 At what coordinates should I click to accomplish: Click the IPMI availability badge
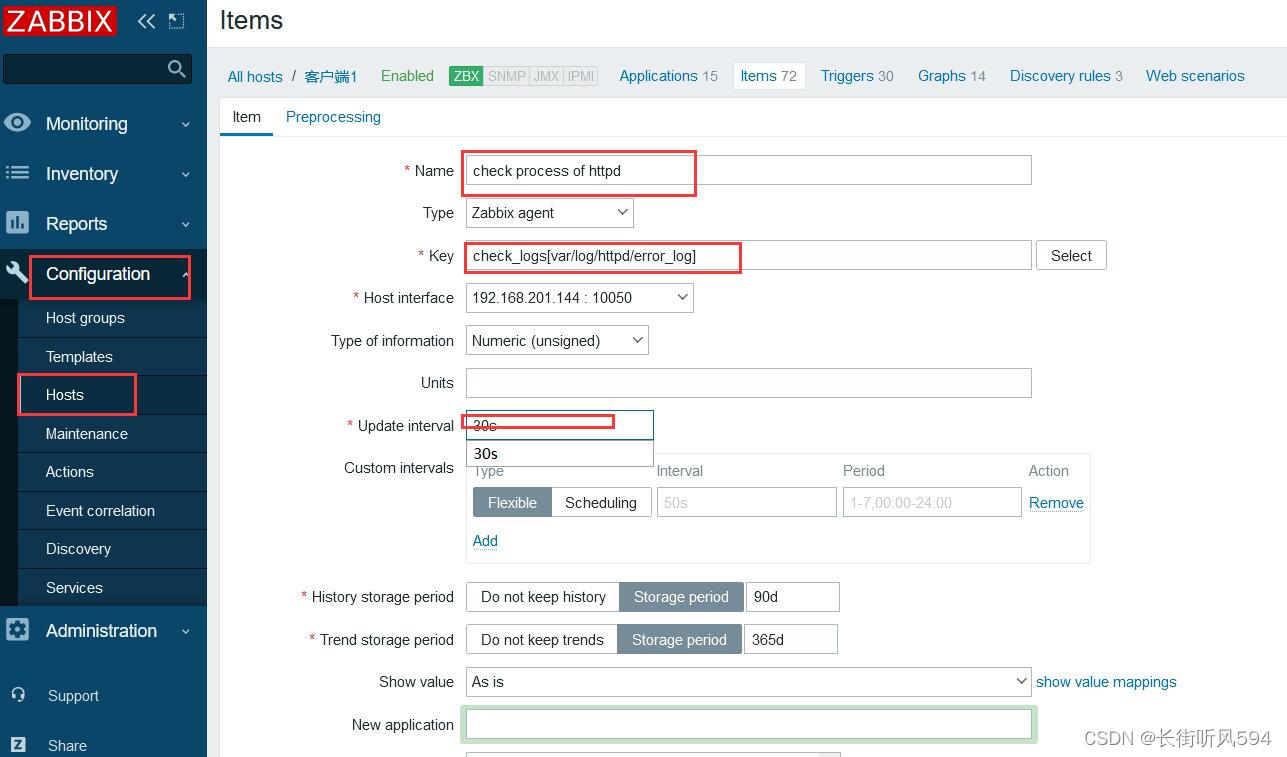581,76
